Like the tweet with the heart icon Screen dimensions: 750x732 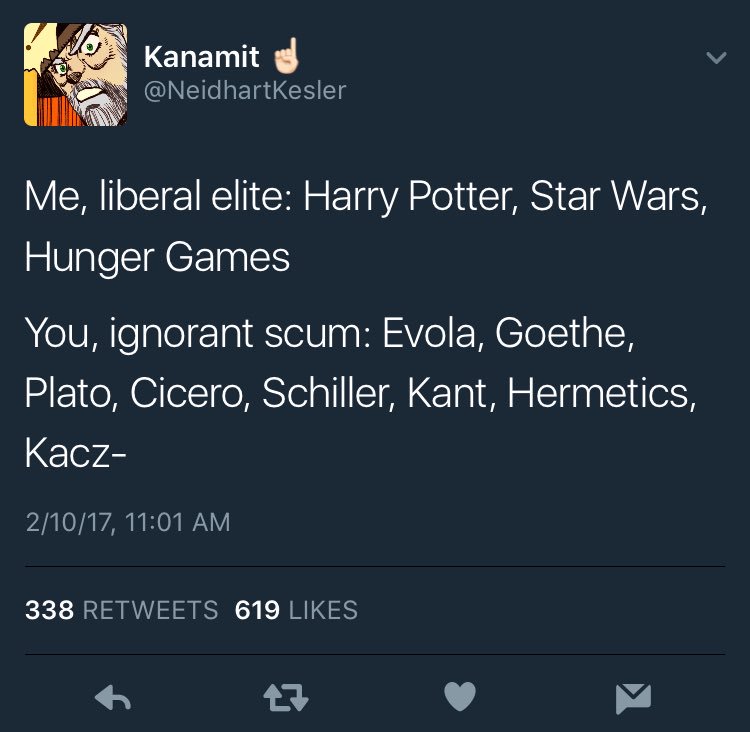pos(460,697)
